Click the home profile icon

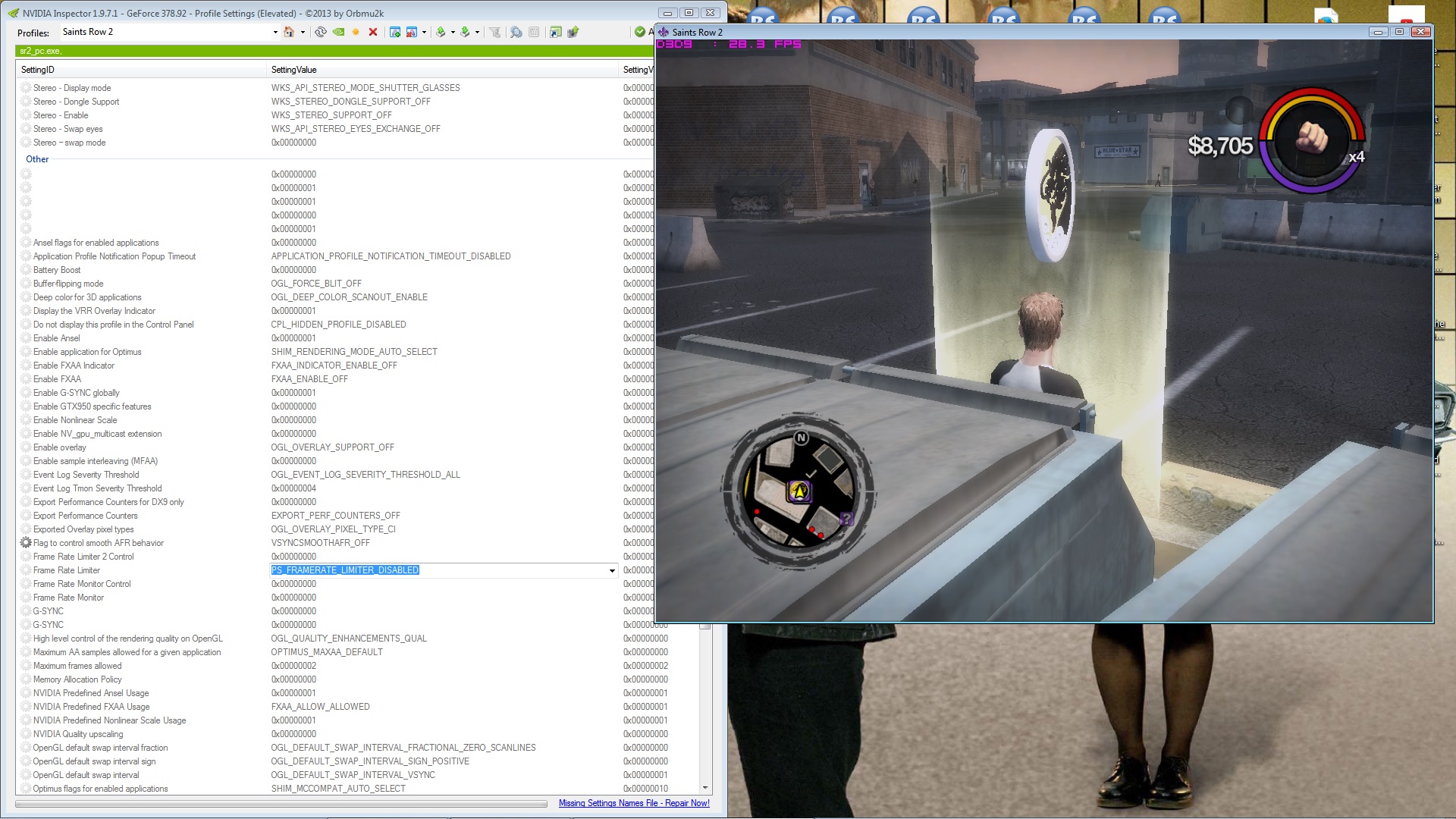pyautogui.click(x=288, y=32)
